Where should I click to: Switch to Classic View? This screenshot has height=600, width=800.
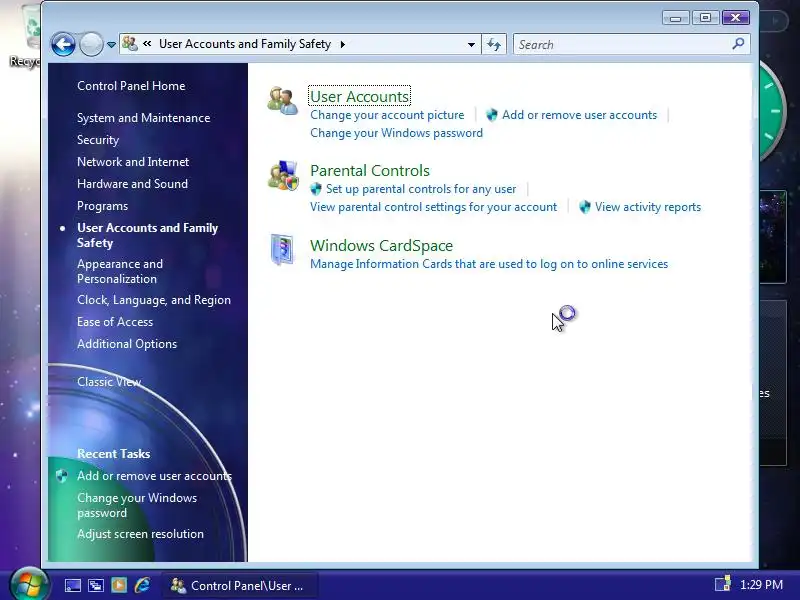coord(109,382)
